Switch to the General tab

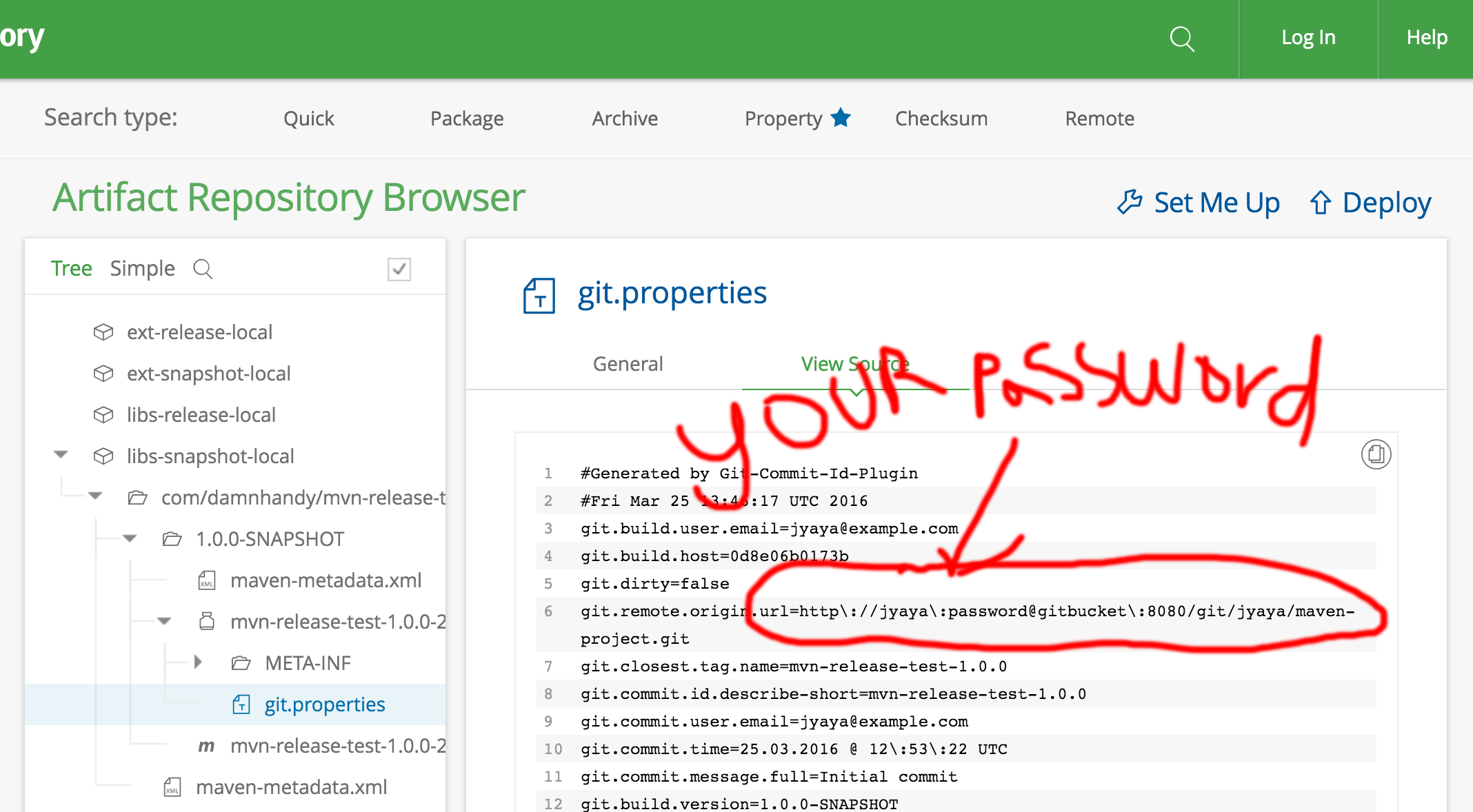coord(628,364)
